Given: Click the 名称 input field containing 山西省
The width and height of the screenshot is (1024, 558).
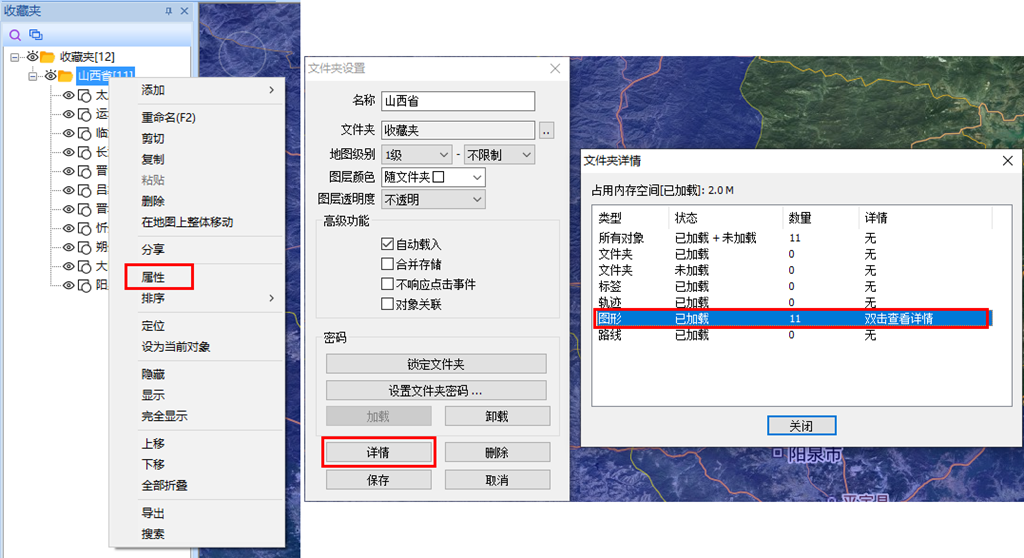Looking at the screenshot, I should pos(457,101).
